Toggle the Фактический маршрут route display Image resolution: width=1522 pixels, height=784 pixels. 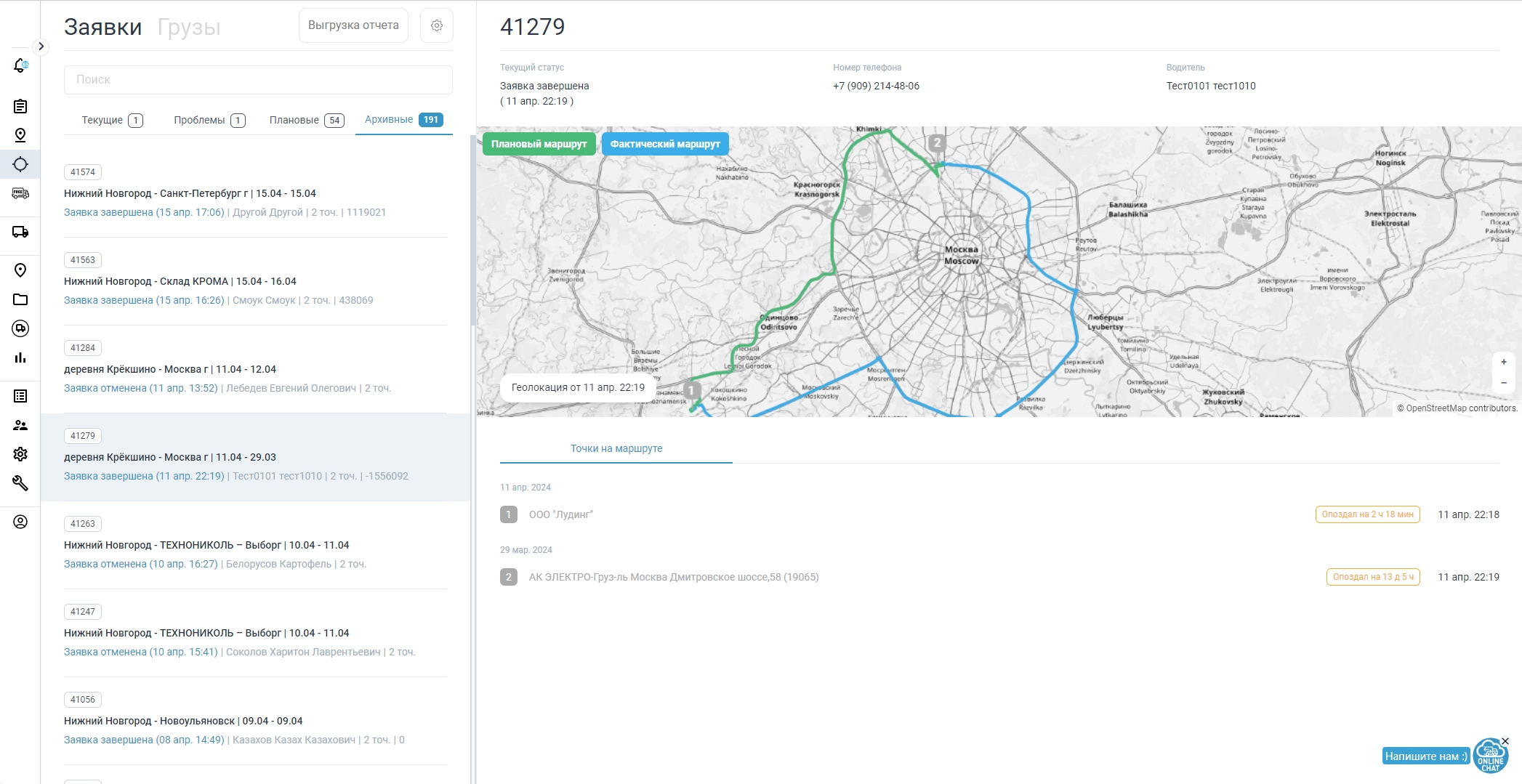tap(665, 144)
